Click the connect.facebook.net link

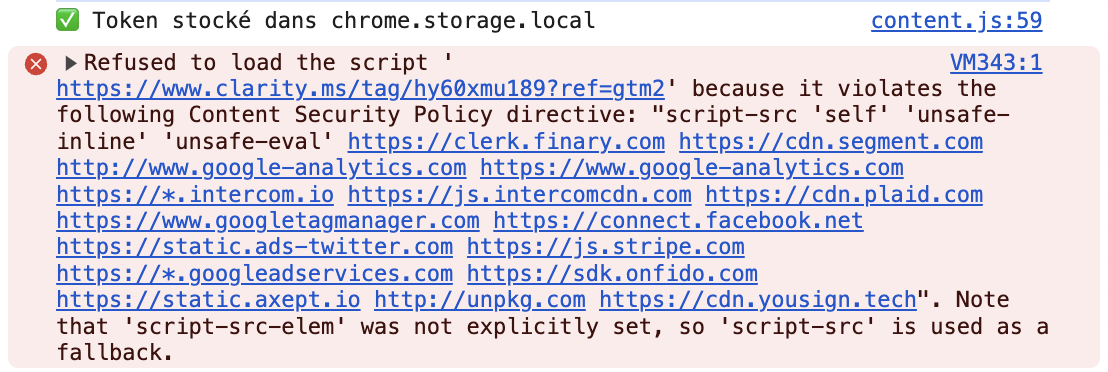pos(678,221)
